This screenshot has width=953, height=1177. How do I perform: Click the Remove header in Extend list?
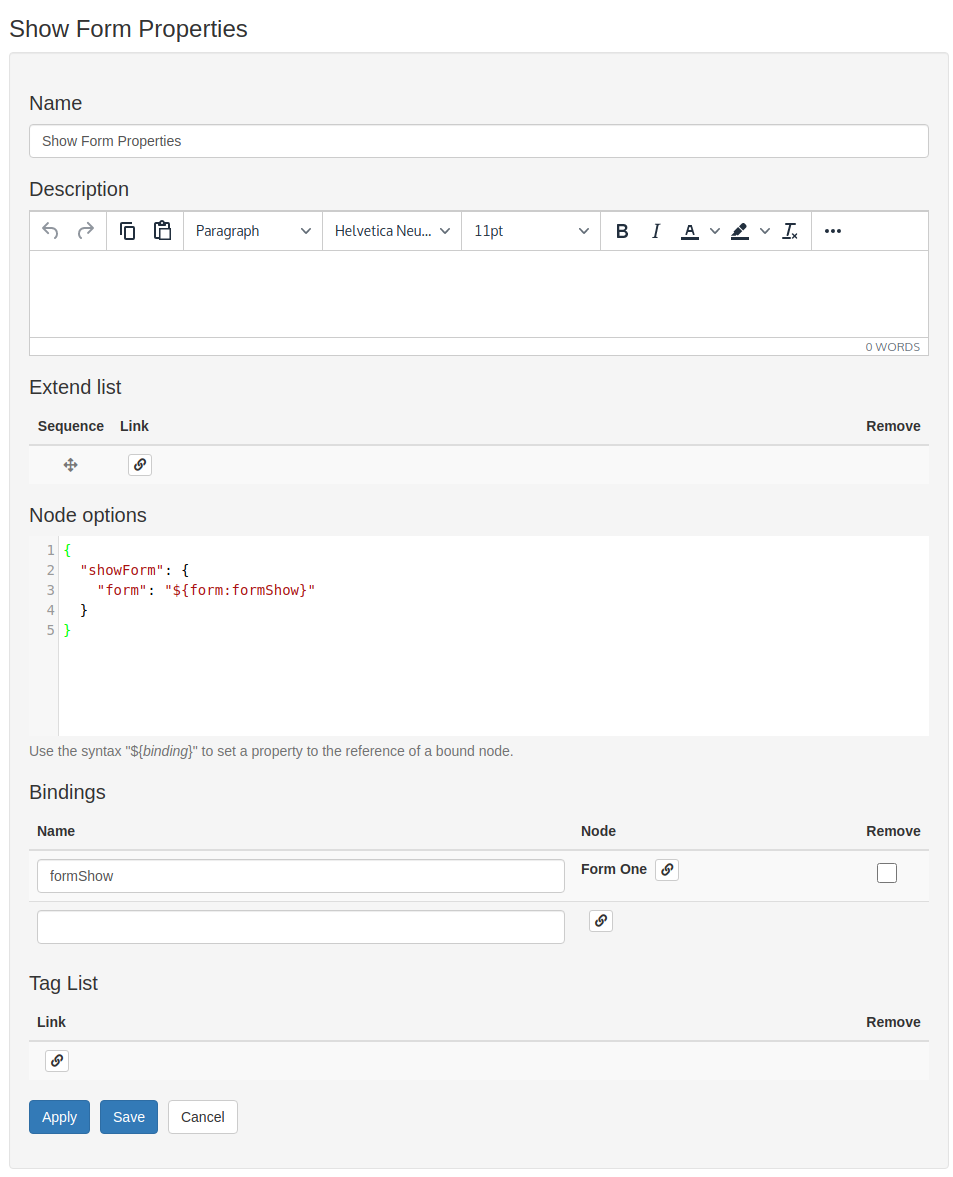coord(893,426)
